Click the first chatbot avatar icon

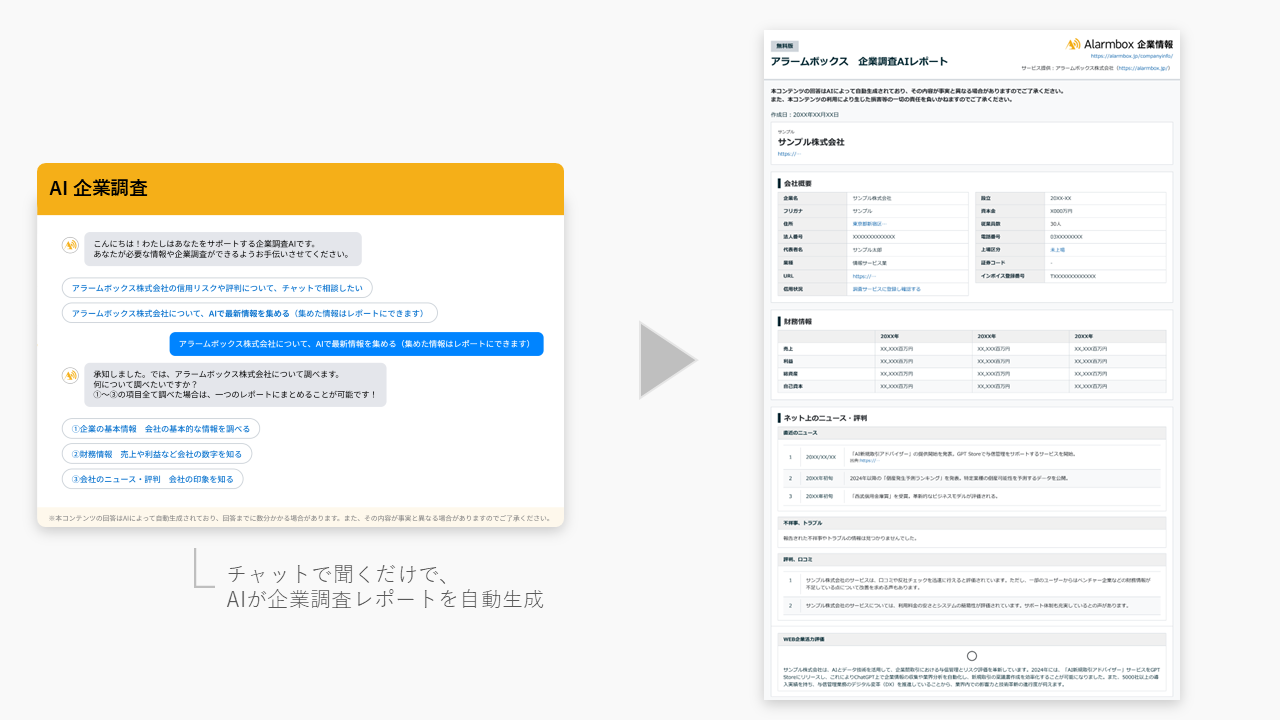coord(70,245)
